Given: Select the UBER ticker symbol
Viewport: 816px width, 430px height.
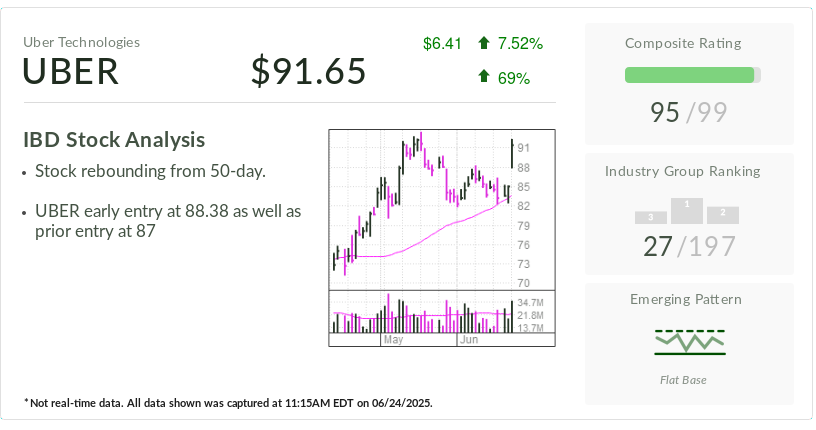Looking at the screenshot, I should [x=71, y=72].
